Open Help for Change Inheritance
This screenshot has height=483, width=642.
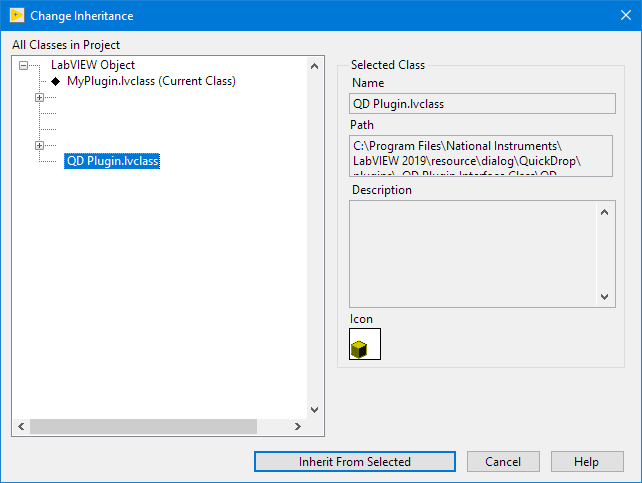click(587, 462)
